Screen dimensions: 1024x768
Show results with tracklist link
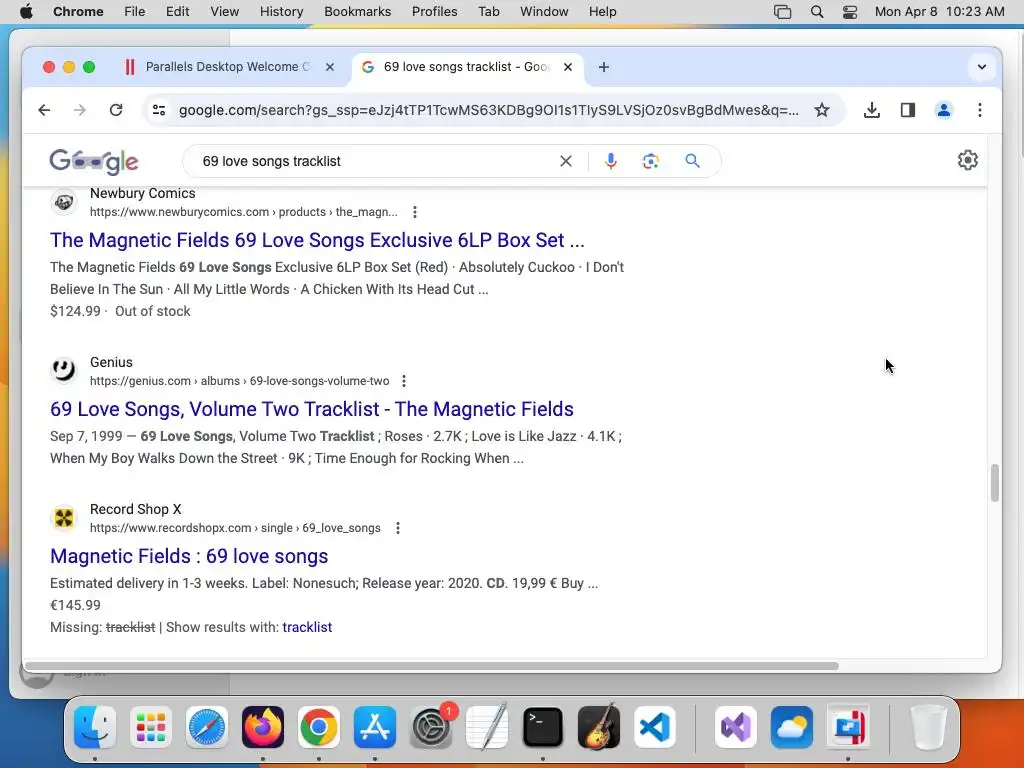coord(307,627)
